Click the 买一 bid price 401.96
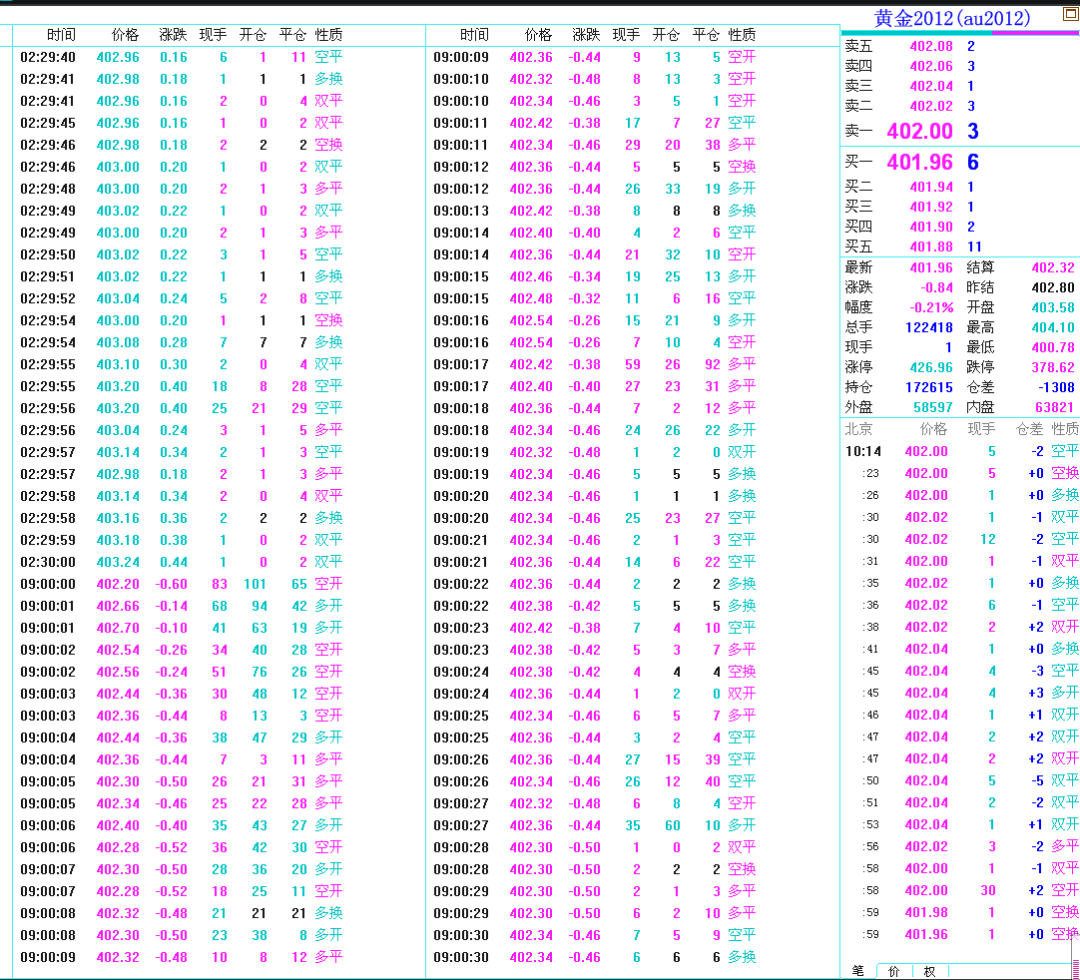 (919, 162)
